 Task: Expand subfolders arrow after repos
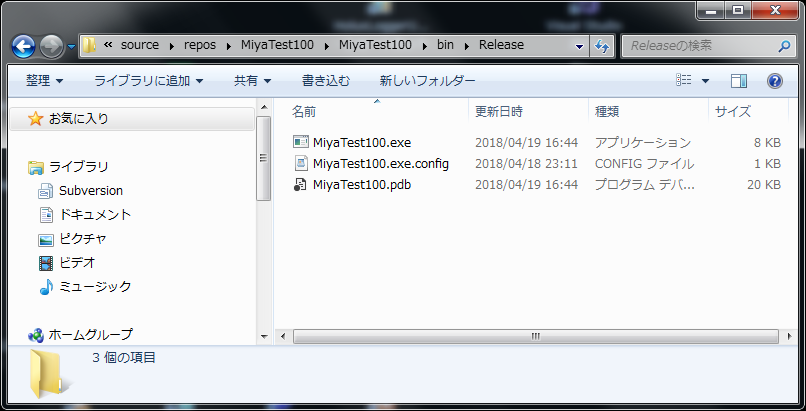pos(228,46)
